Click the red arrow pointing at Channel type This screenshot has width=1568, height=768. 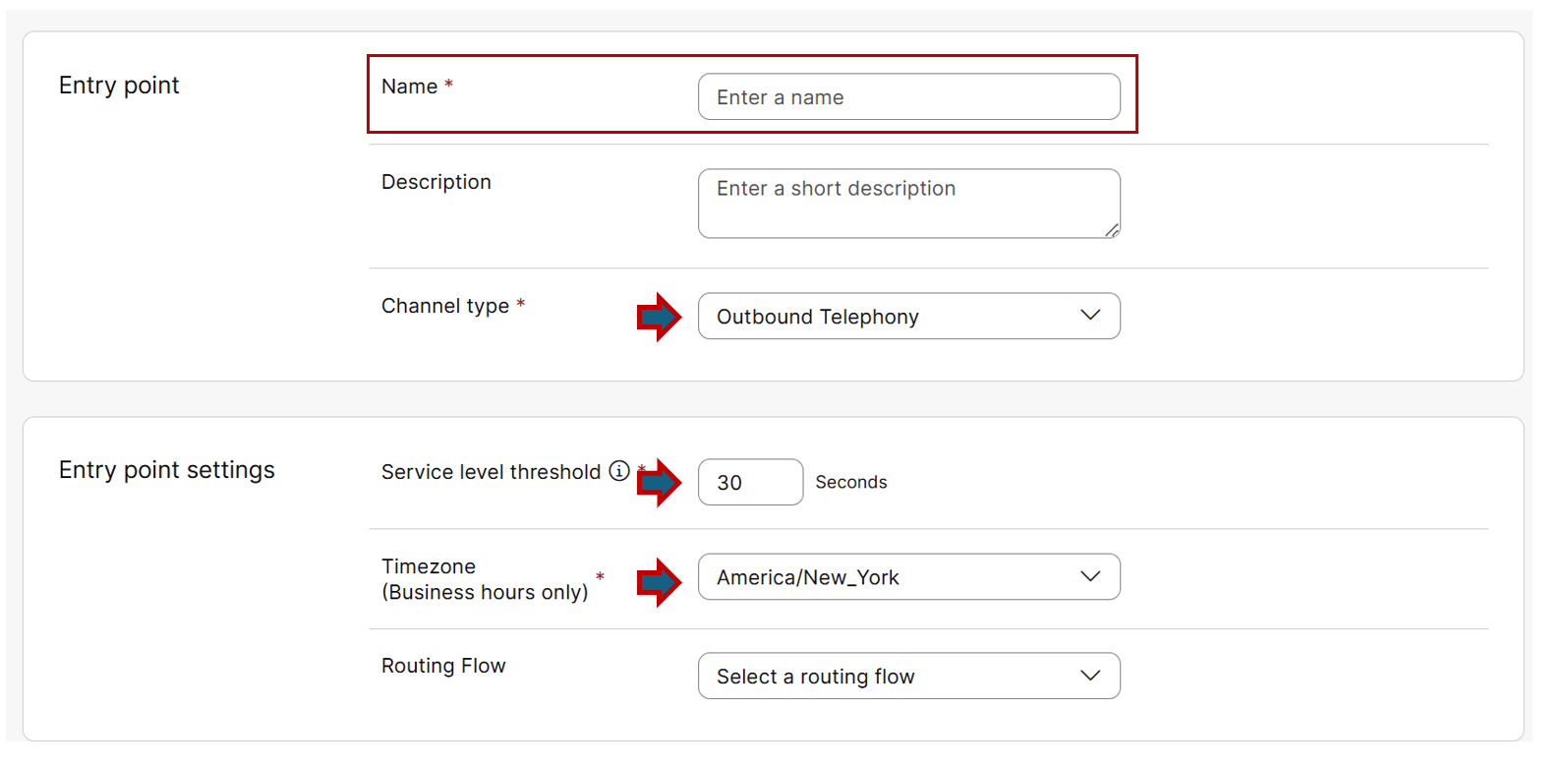(659, 317)
